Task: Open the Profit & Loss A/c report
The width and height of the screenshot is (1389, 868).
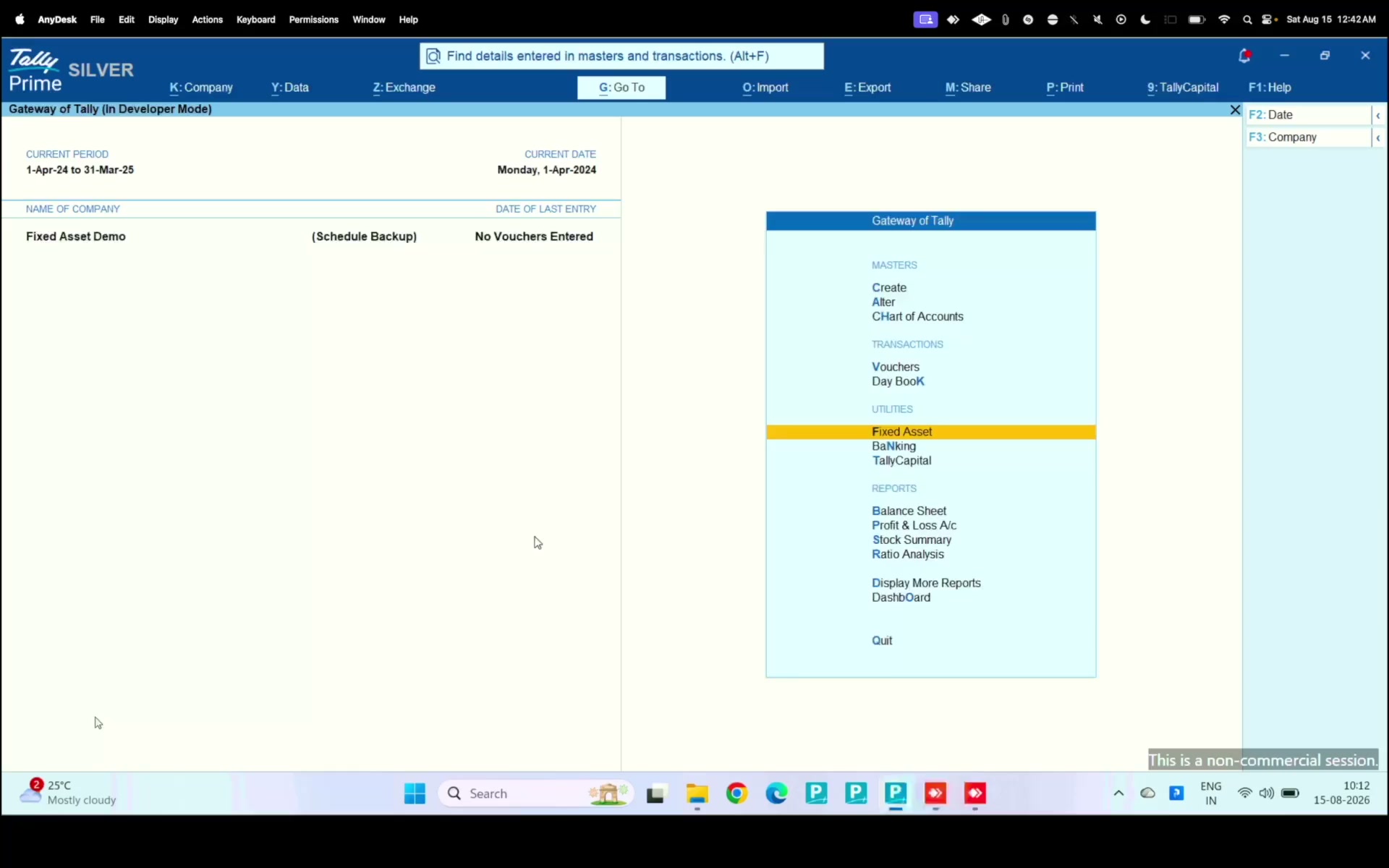Action: click(914, 526)
